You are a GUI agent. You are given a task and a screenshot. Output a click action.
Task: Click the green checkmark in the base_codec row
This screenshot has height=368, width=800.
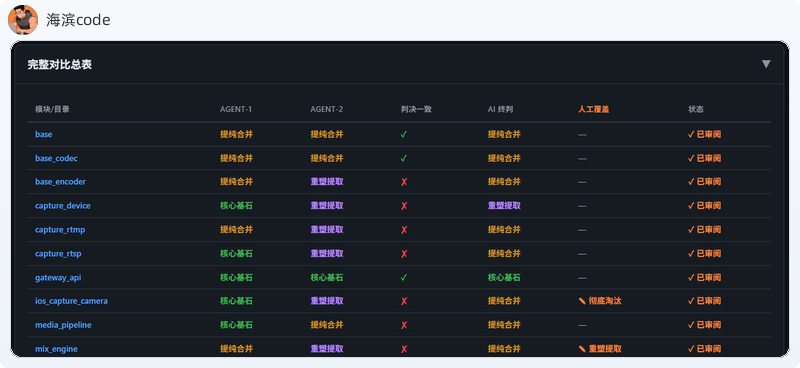[404, 158]
